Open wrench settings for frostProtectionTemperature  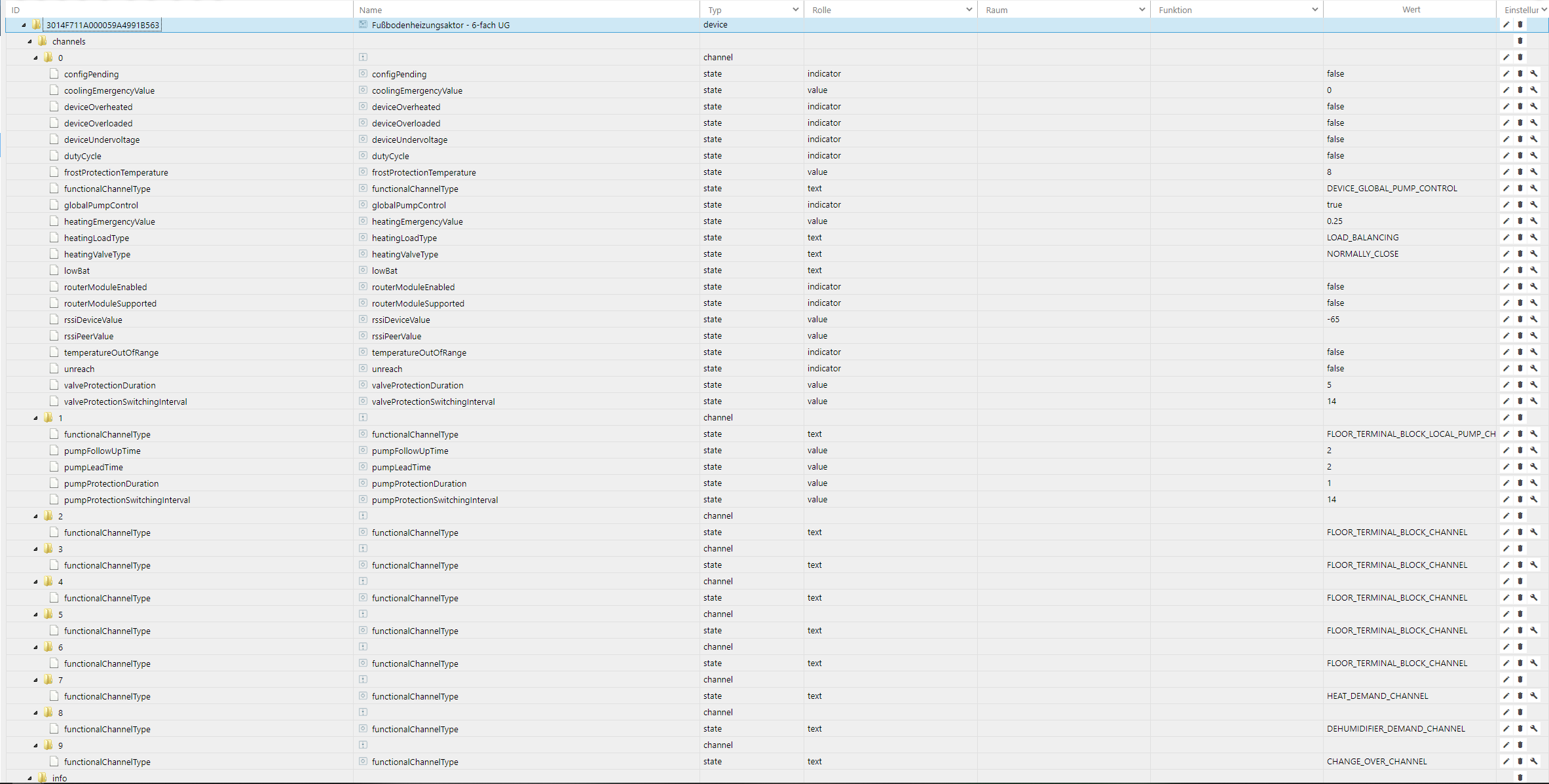(1533, 172)
